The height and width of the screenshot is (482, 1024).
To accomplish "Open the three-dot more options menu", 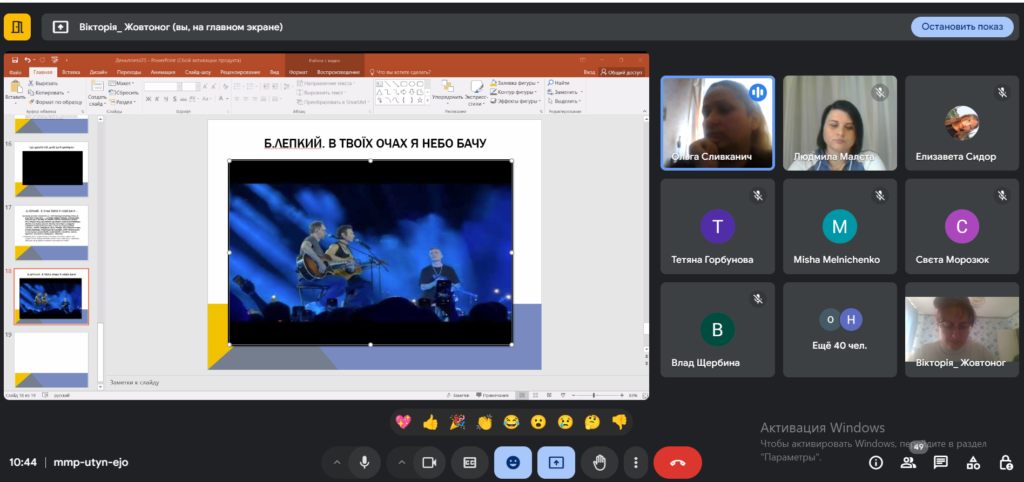I will 635,462.
